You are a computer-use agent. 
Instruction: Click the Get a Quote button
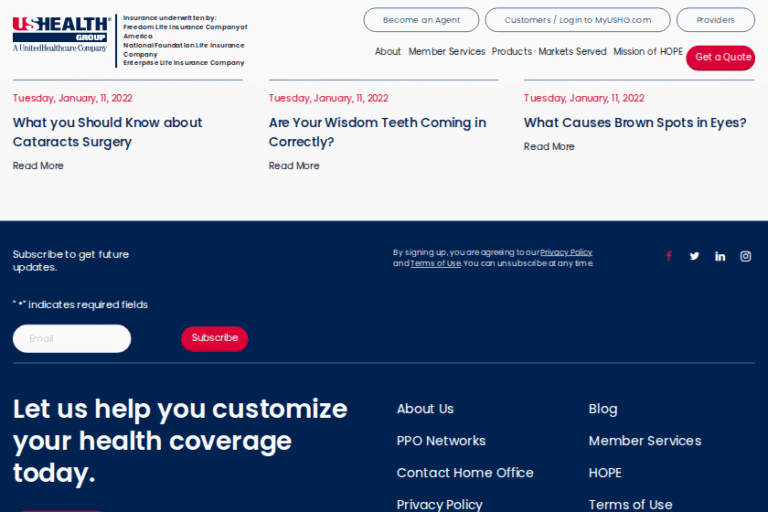pyautogui.click(x=722, y=58)
